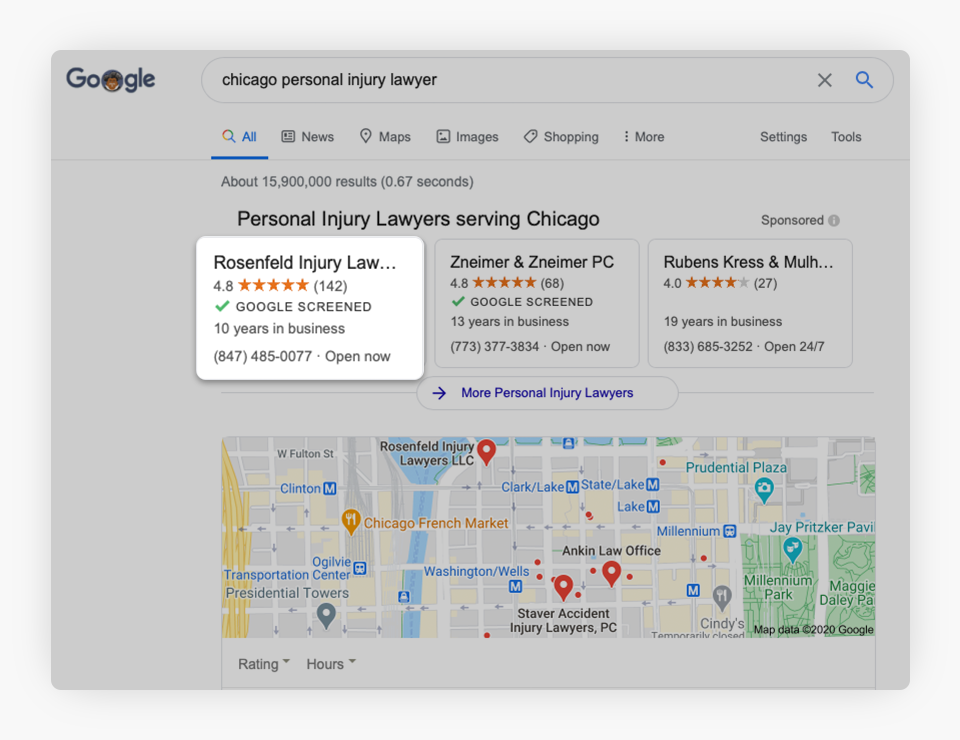Click the Sponsored info icon
The width and height of the screenshot is (960, 740).
[x=834, y=220]
